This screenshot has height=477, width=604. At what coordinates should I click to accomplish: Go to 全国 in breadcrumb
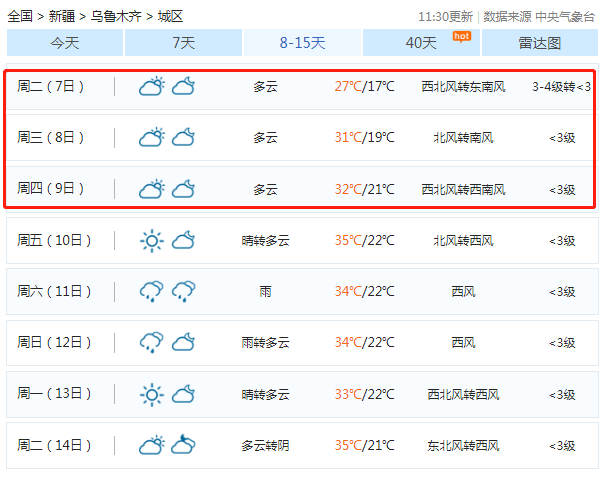click(x=20, y=17)
